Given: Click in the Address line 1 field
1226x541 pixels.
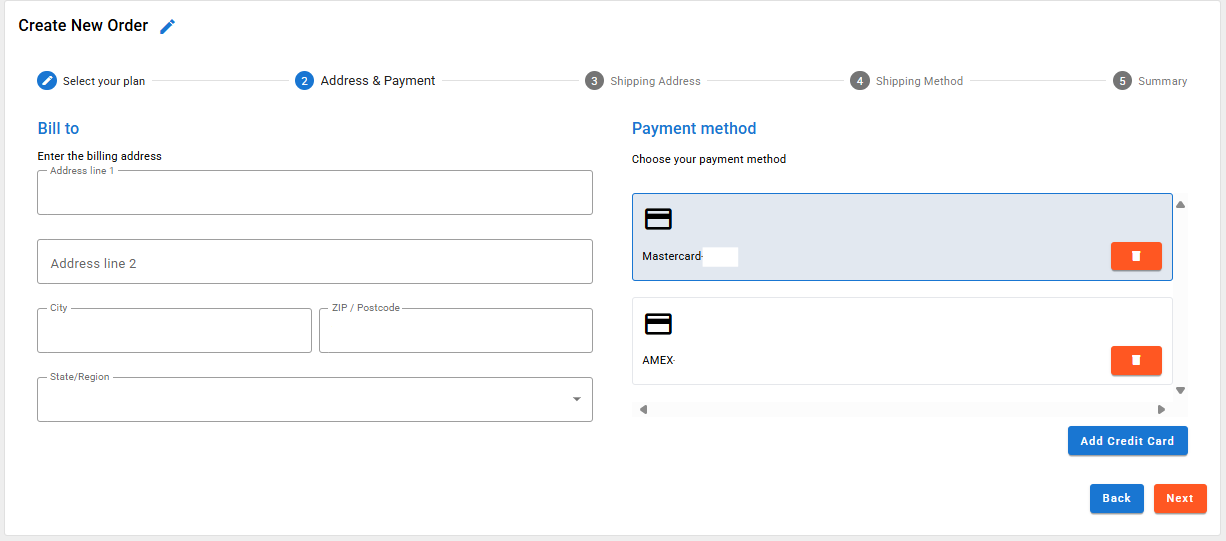Looking at the screenshot, I should pyautogui.click(x=314, y=193).
